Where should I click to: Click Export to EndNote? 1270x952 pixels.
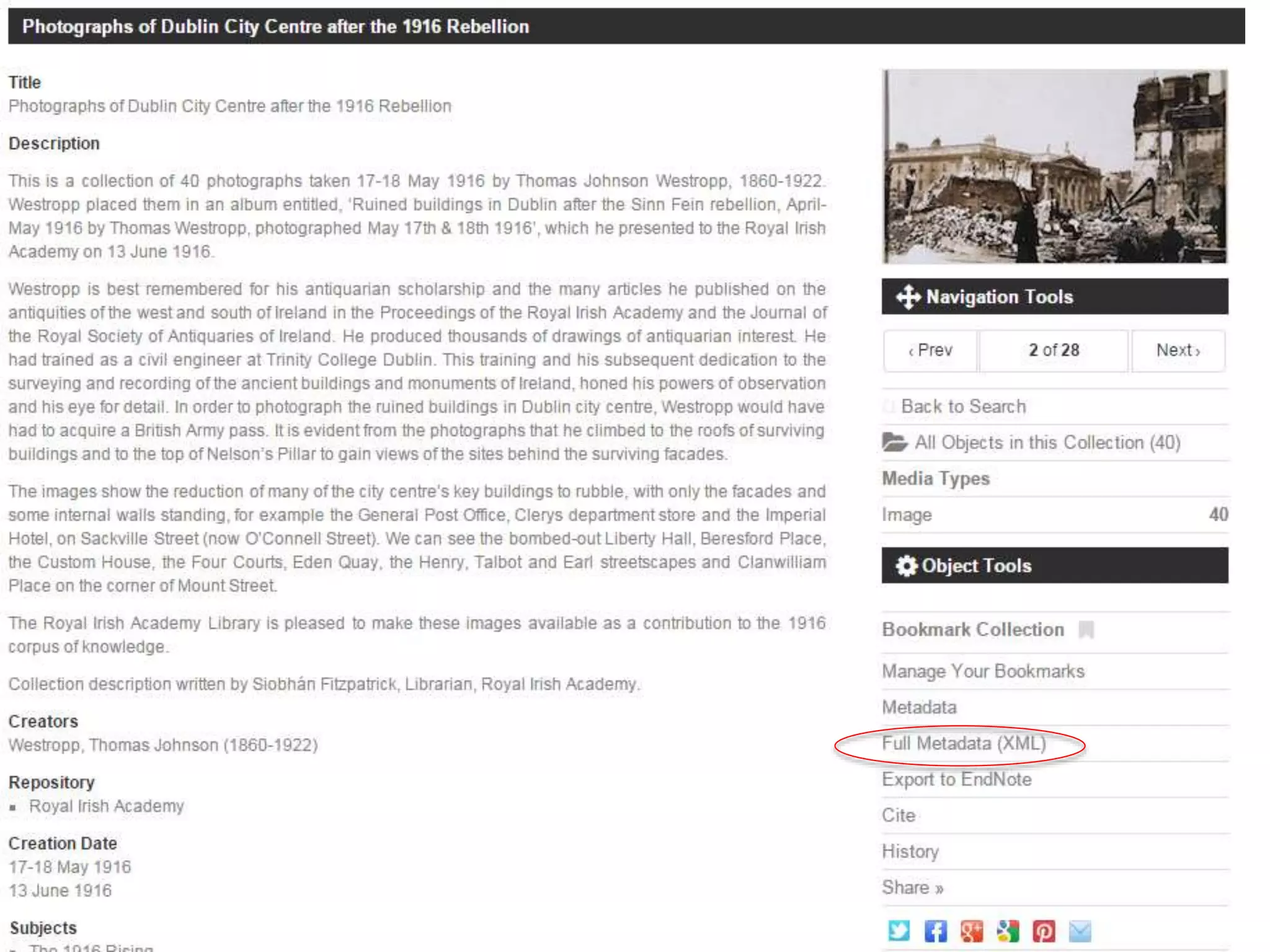[956, 779]
